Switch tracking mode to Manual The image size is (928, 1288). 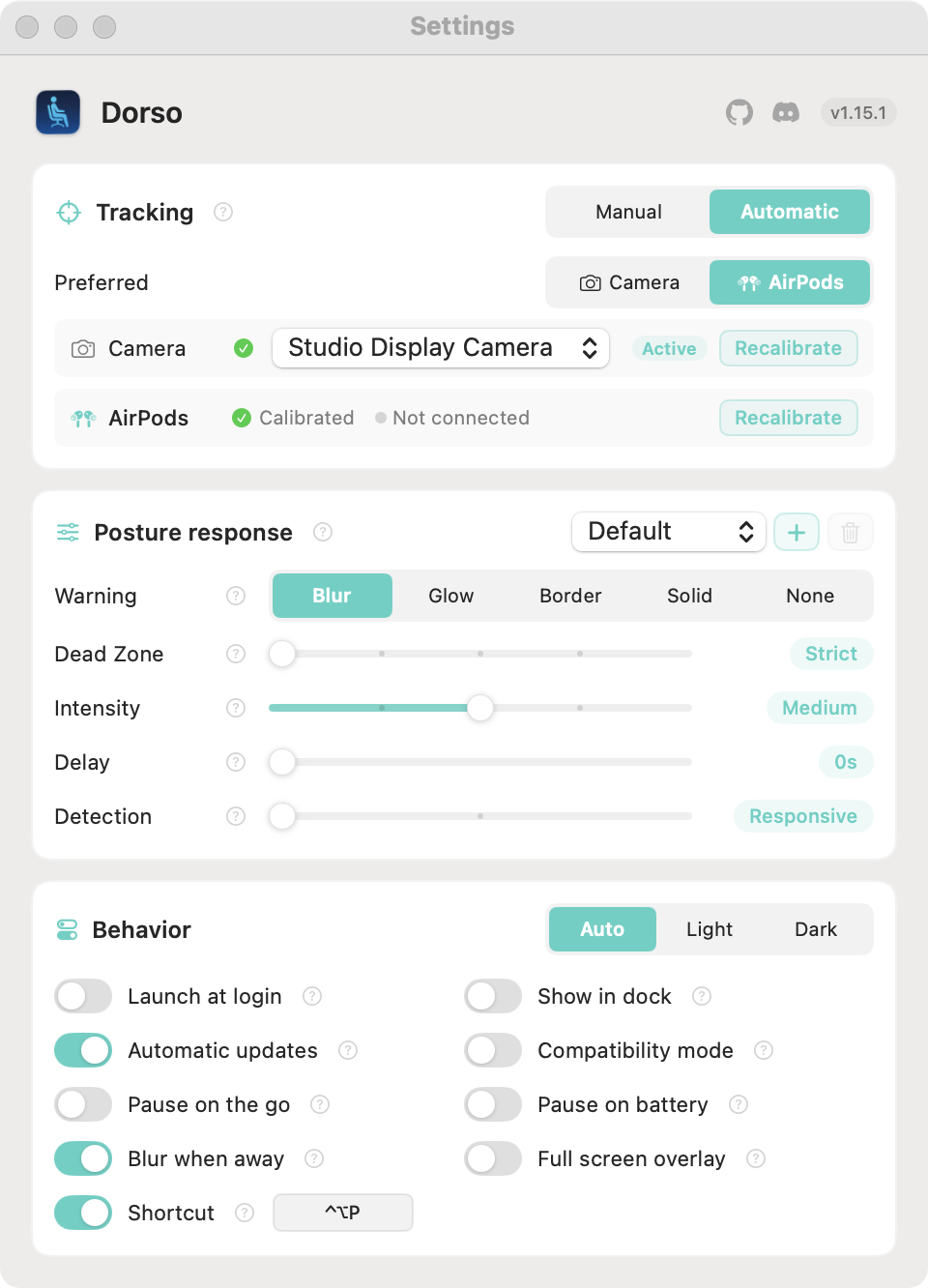tap(629, 212)
